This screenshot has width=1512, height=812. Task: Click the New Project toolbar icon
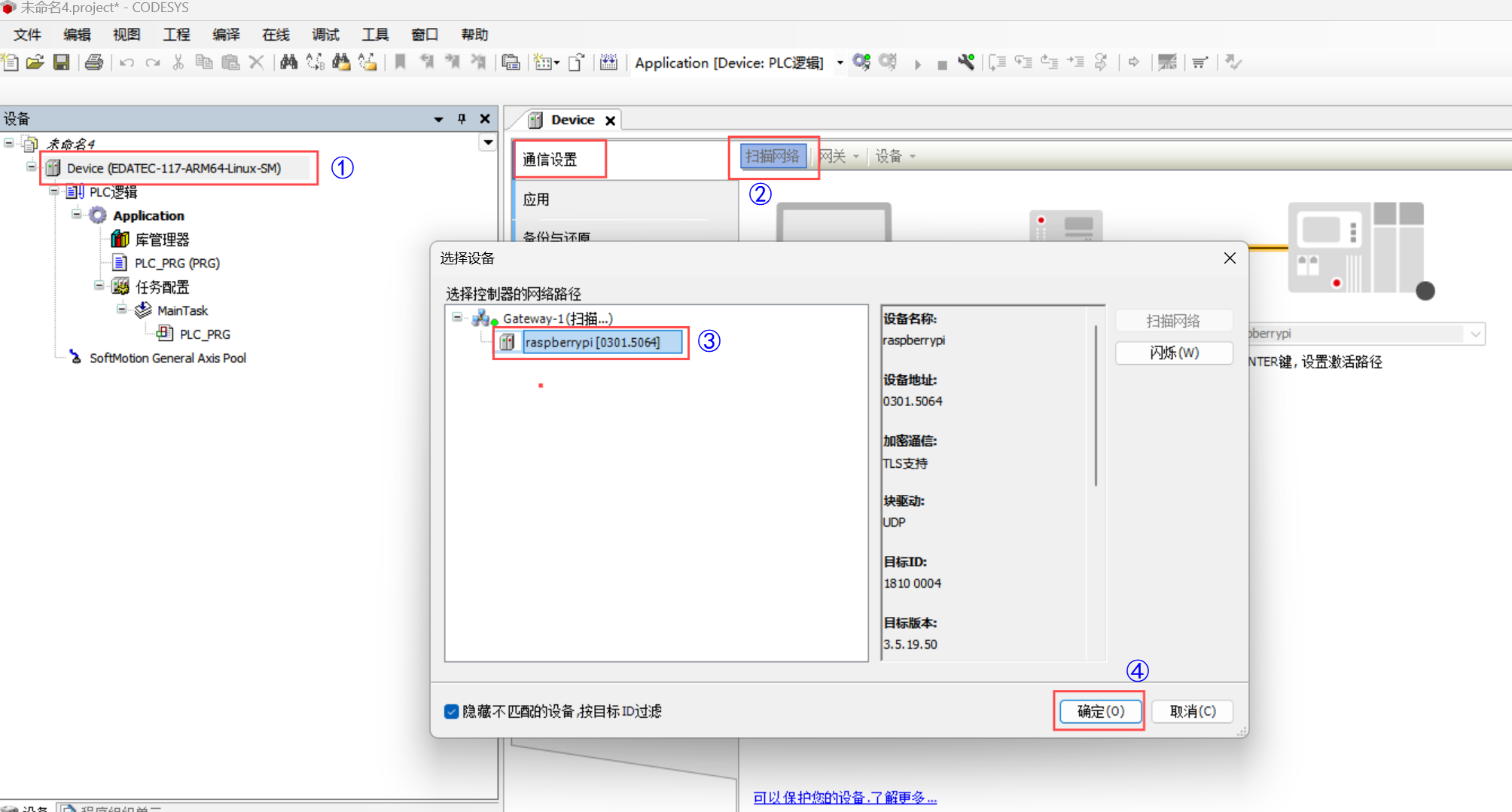[x=11, y=63]
